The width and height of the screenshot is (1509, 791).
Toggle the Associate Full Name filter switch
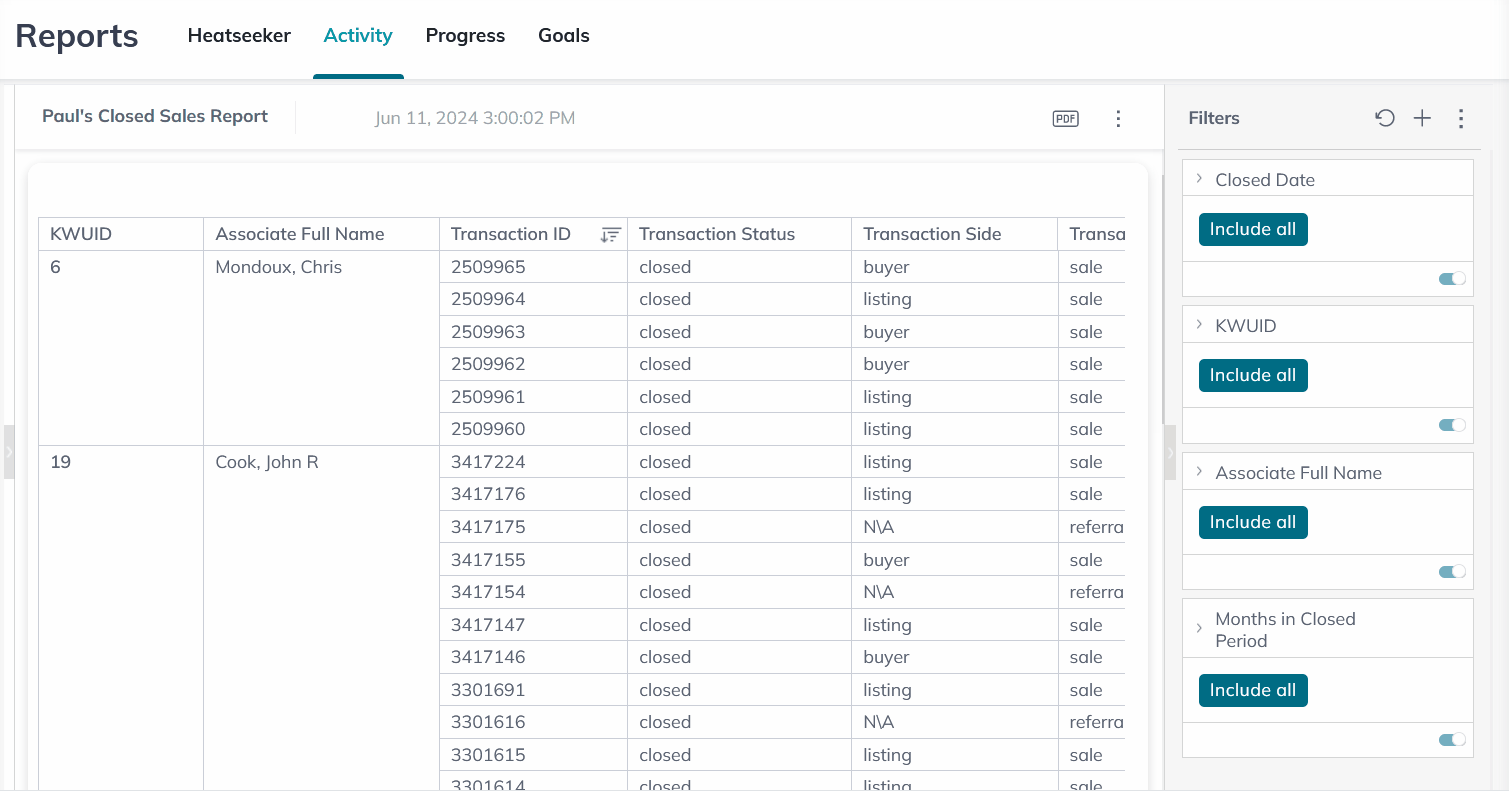1452,572
